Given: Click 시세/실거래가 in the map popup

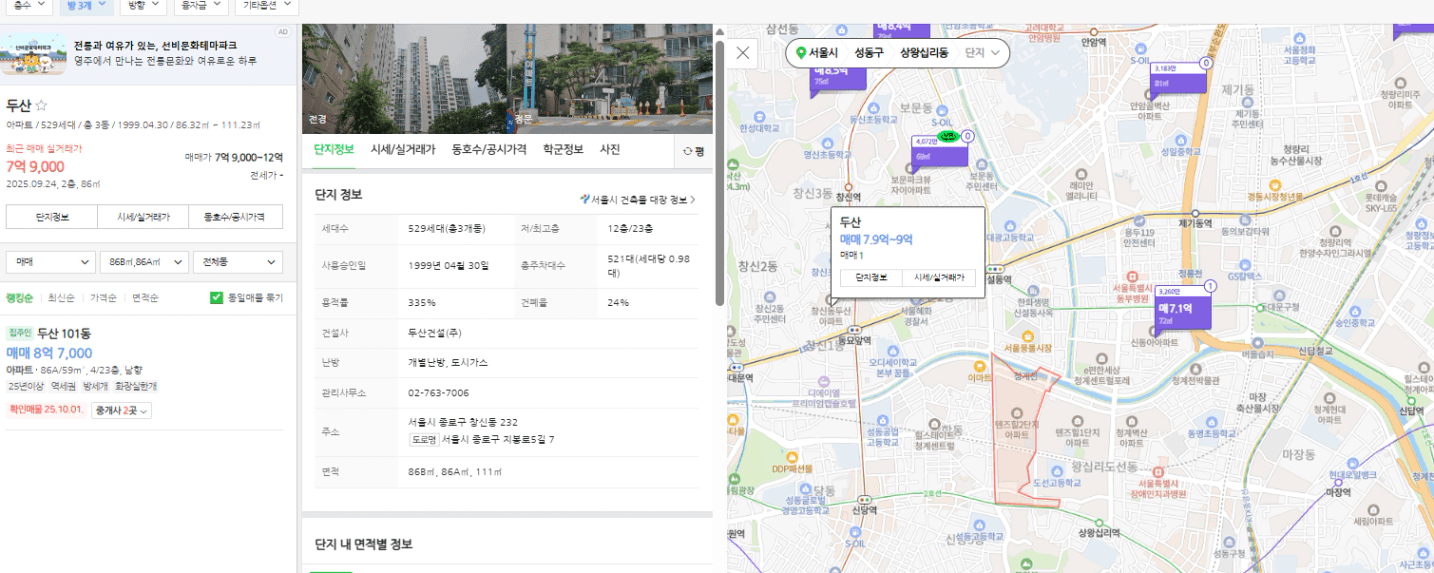Looking at the screenshot, I should coord(939,278).
